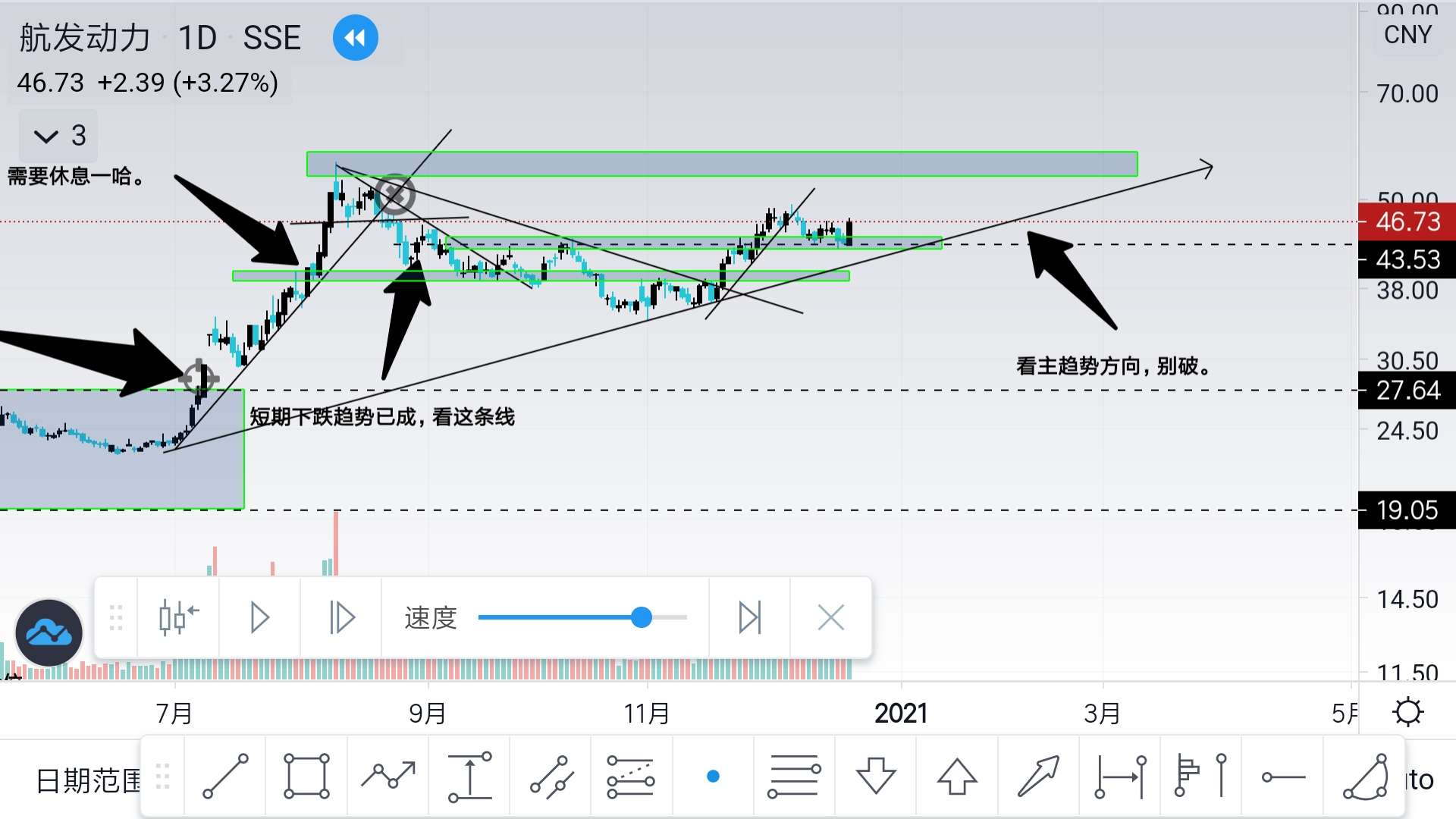Select the rectangle drawing tool
The width and height of the screenshot is (1456, 819).
(x=306, y=776)
